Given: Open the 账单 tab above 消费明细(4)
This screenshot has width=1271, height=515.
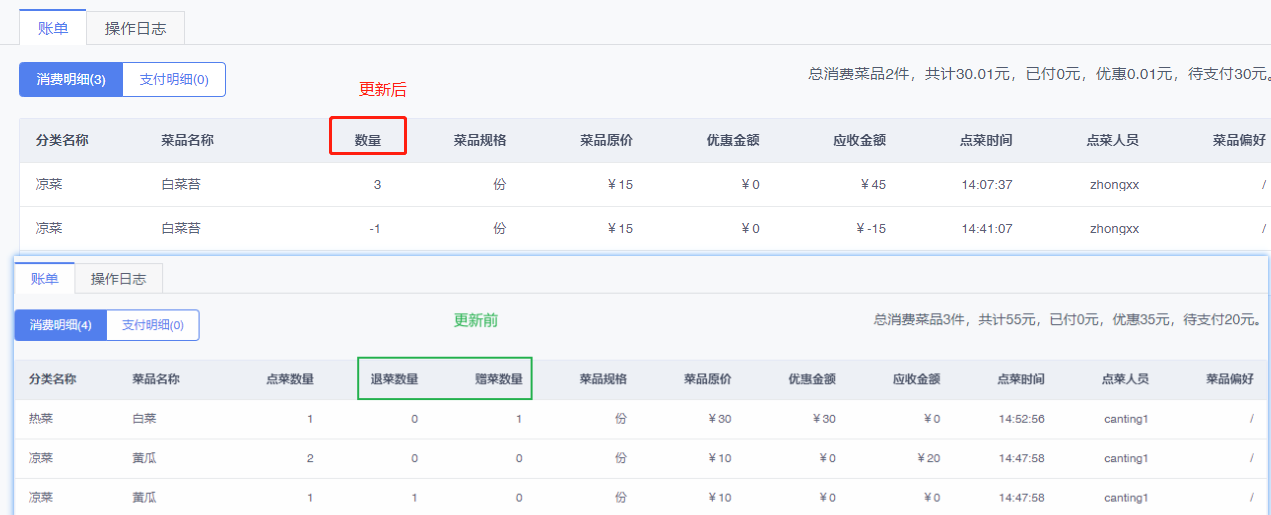Looking at the screenshot, I should point(45,279).
